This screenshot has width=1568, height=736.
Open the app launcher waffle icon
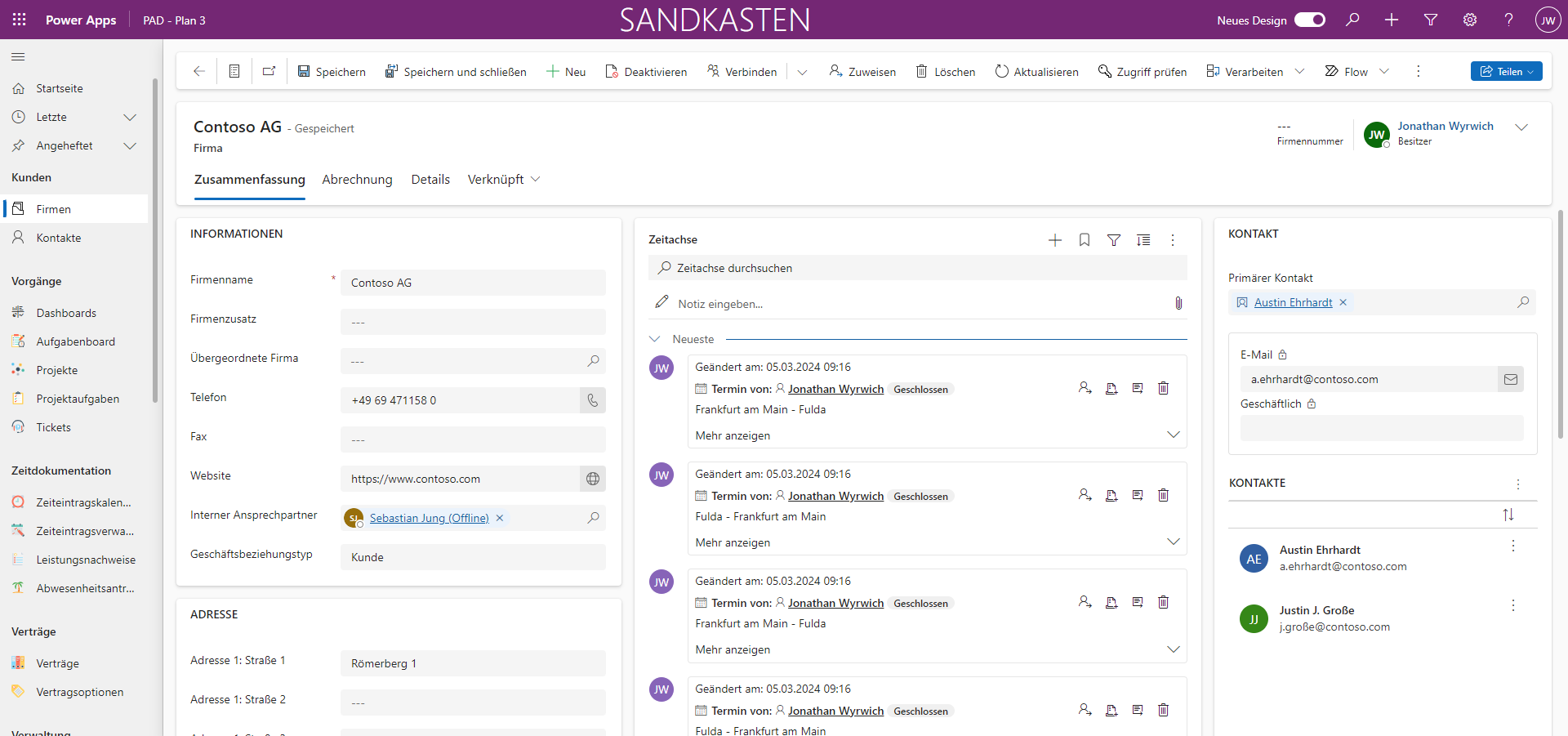tap(19, 20)
